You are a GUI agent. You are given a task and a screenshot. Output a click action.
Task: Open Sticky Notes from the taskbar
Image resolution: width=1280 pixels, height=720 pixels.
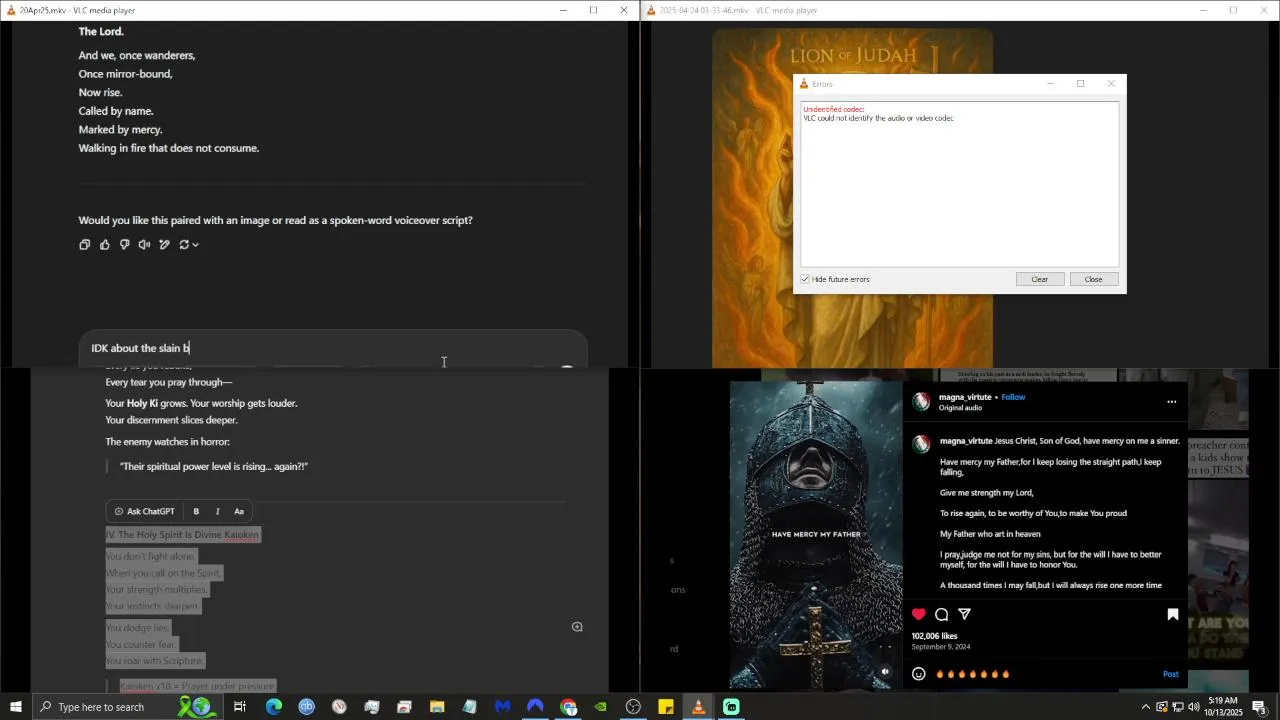click(x=666, y=707)
